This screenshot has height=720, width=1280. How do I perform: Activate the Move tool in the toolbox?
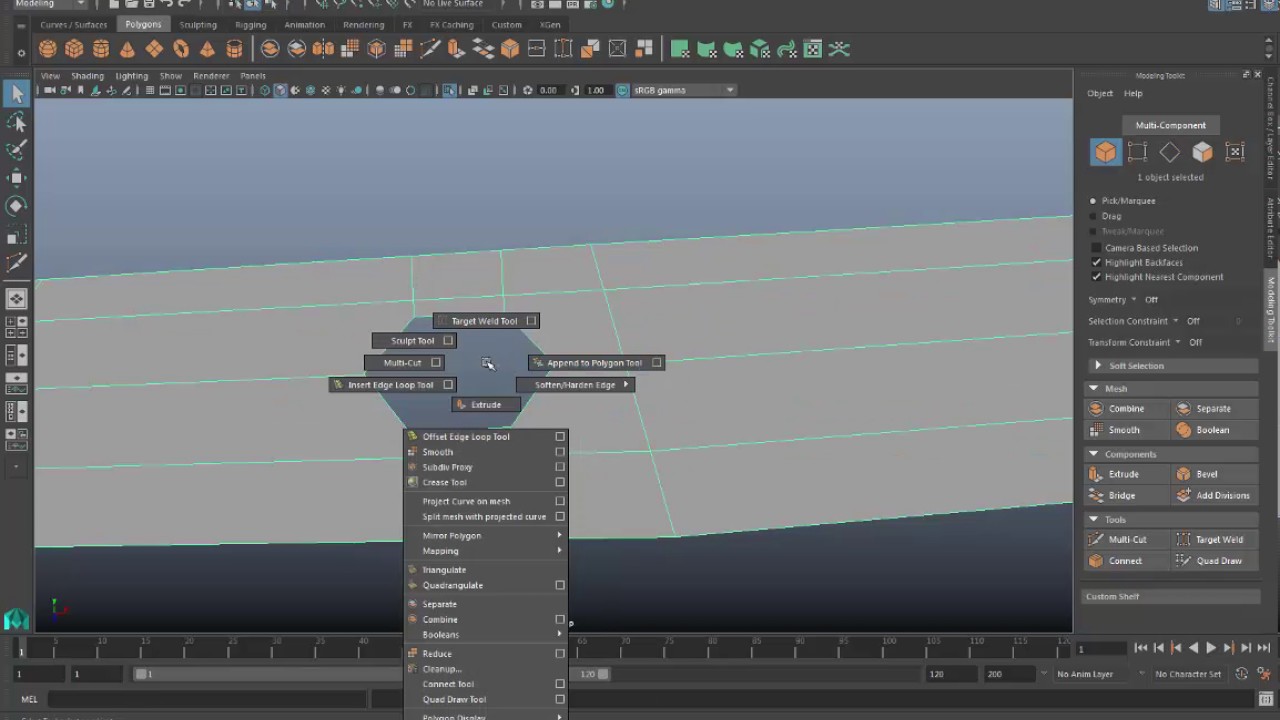16,178
